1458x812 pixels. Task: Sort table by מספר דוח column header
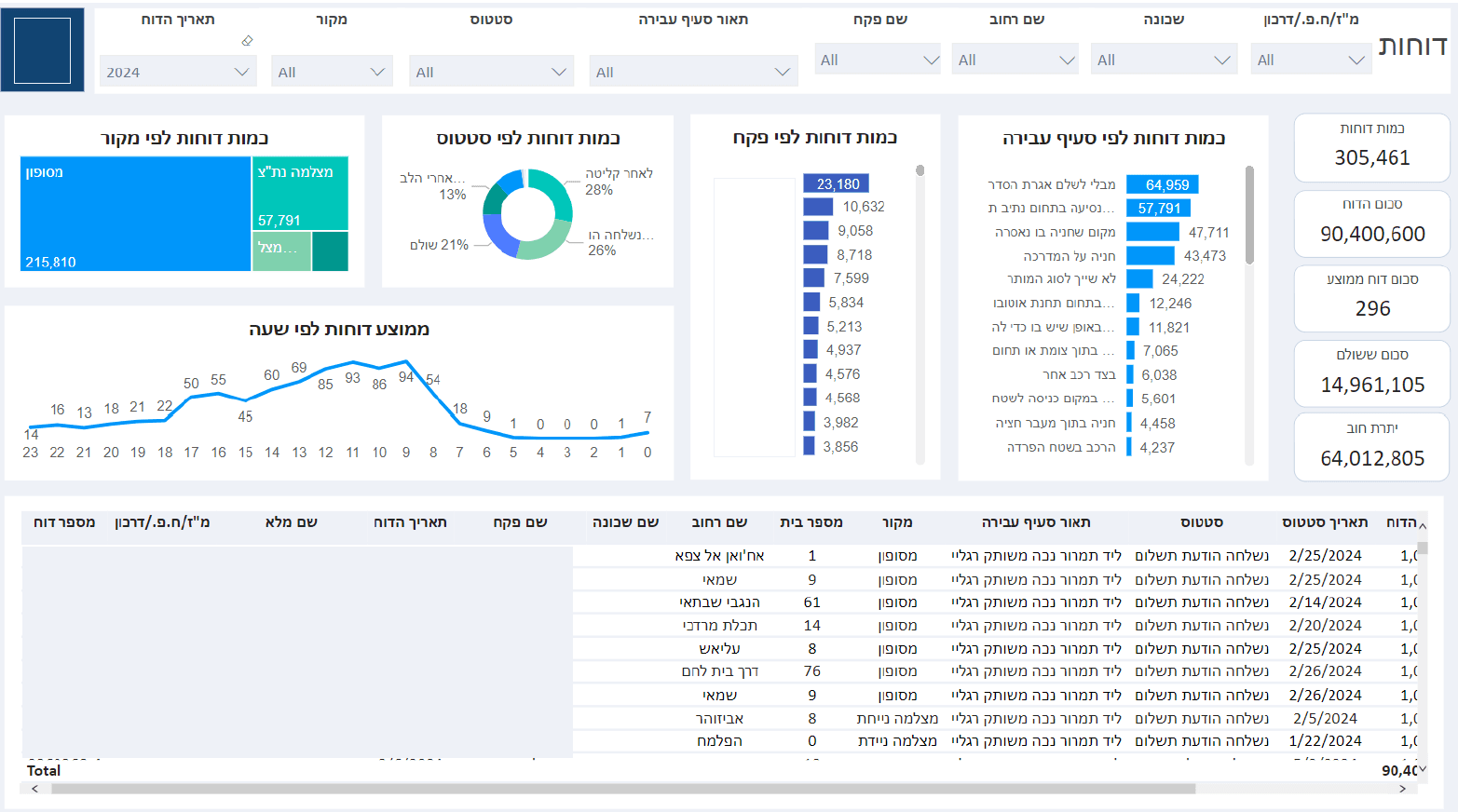(64, 522)
